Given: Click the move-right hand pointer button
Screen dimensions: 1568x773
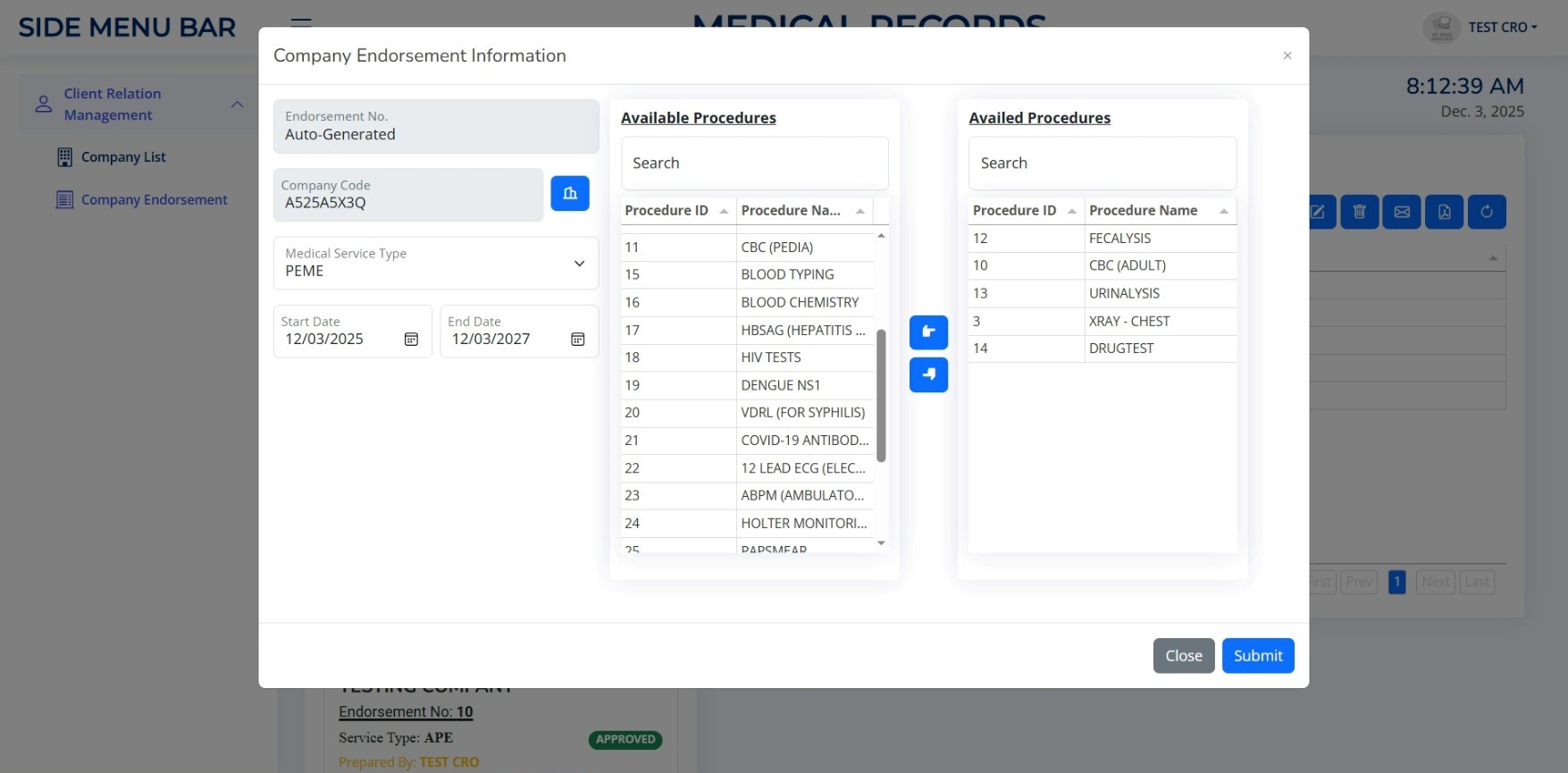Looking at the screenshot, I should [x=928, y=332].
